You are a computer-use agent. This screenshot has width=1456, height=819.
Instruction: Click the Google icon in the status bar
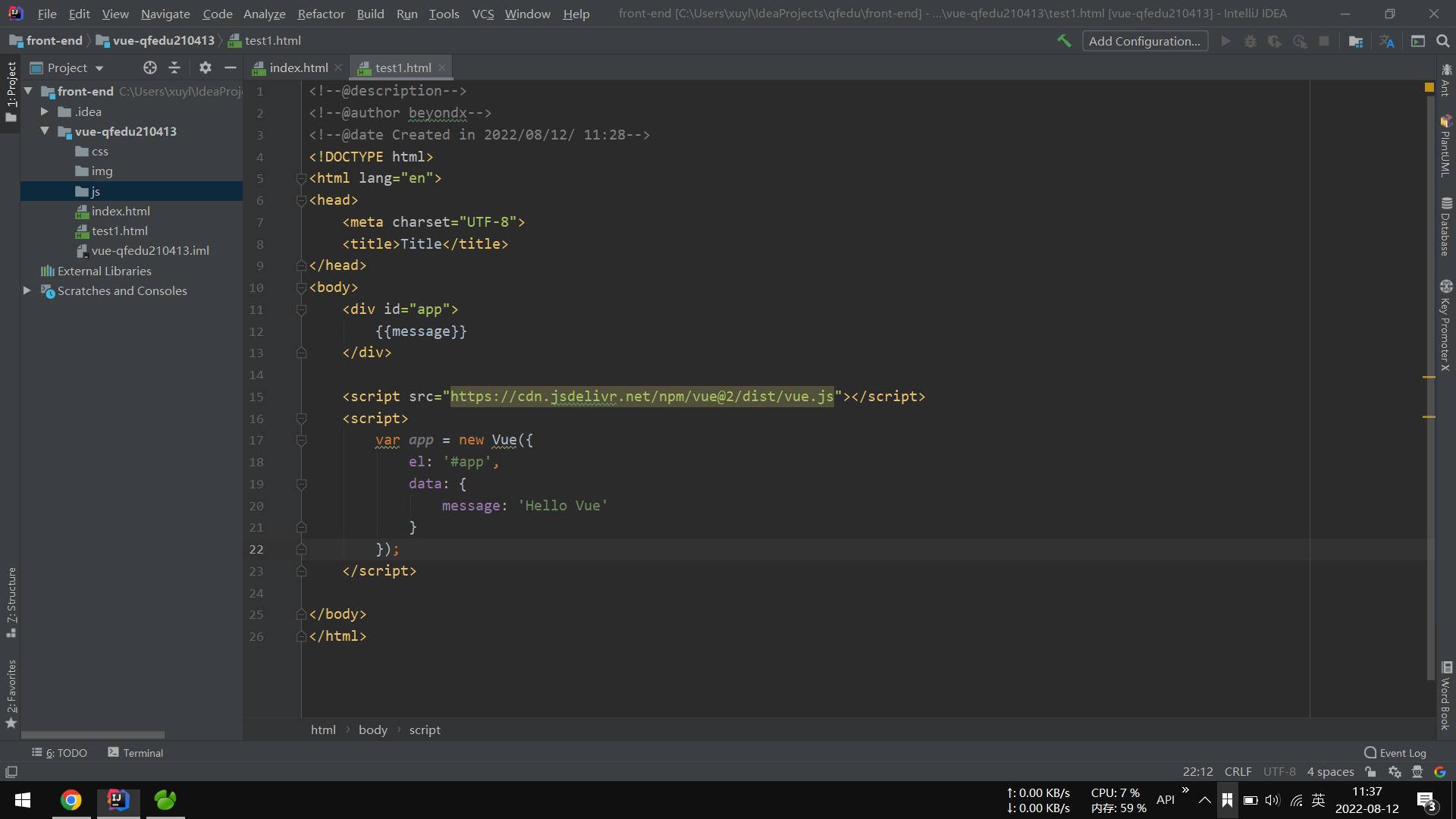[x=1440, y=772]
